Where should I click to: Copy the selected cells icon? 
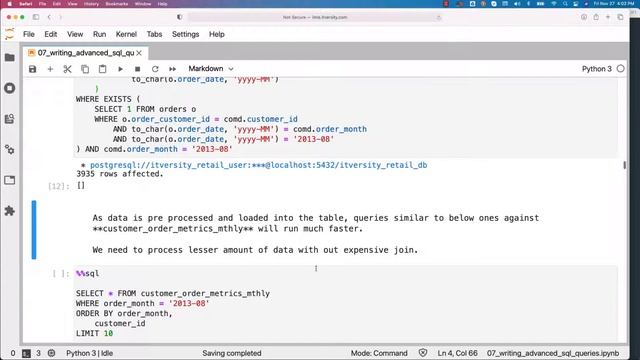[x=85, y=69]
